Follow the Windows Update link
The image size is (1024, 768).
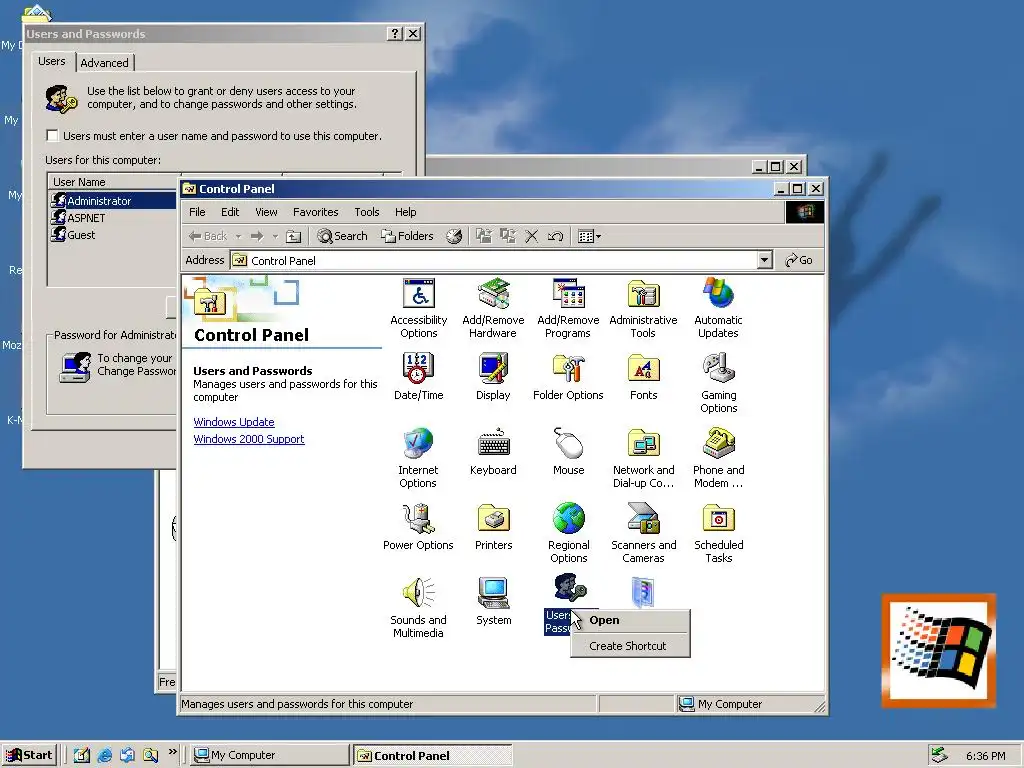[234, 422]
